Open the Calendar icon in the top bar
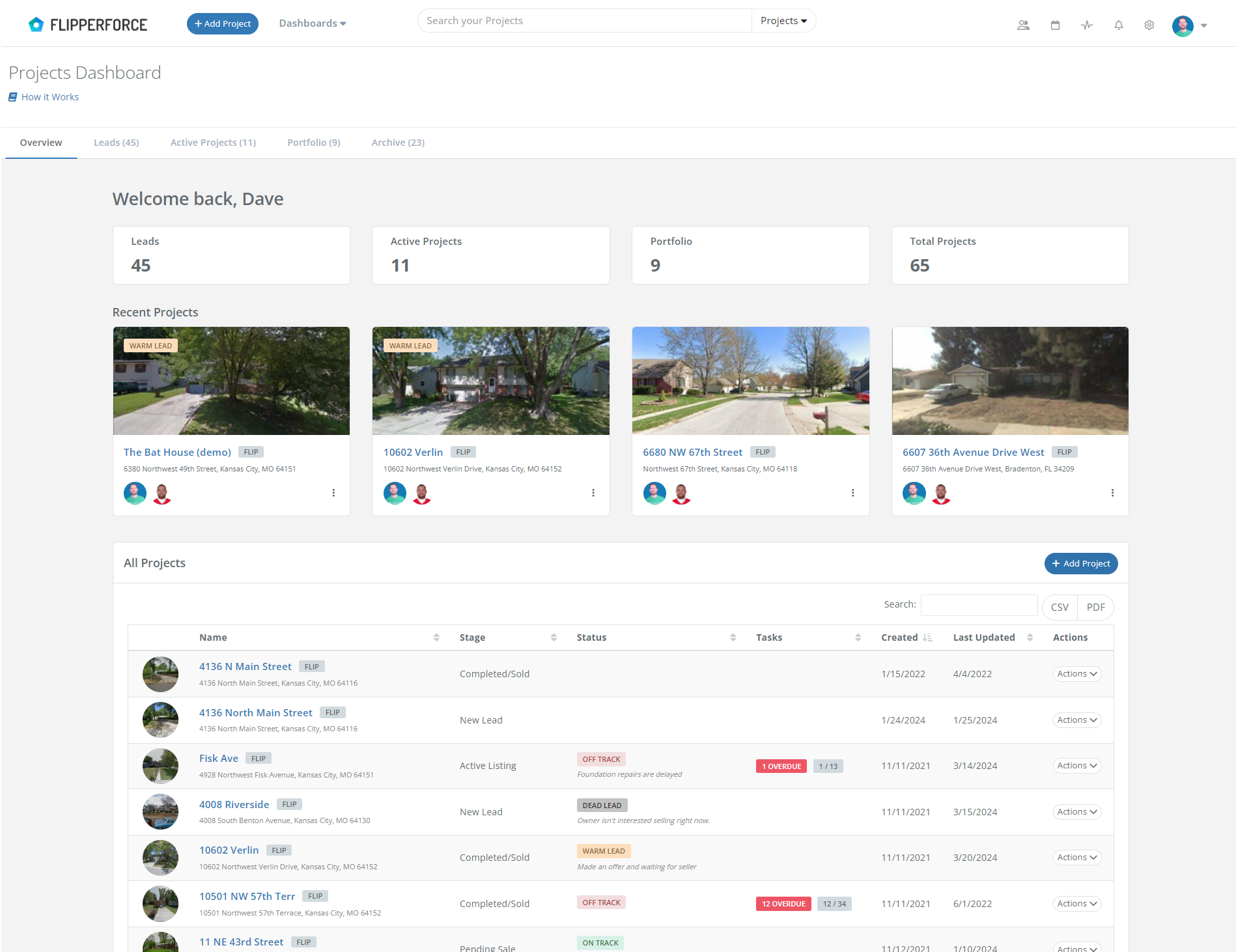The width and height of the screenshot is (1236, 952). (x=1054, y=25)
